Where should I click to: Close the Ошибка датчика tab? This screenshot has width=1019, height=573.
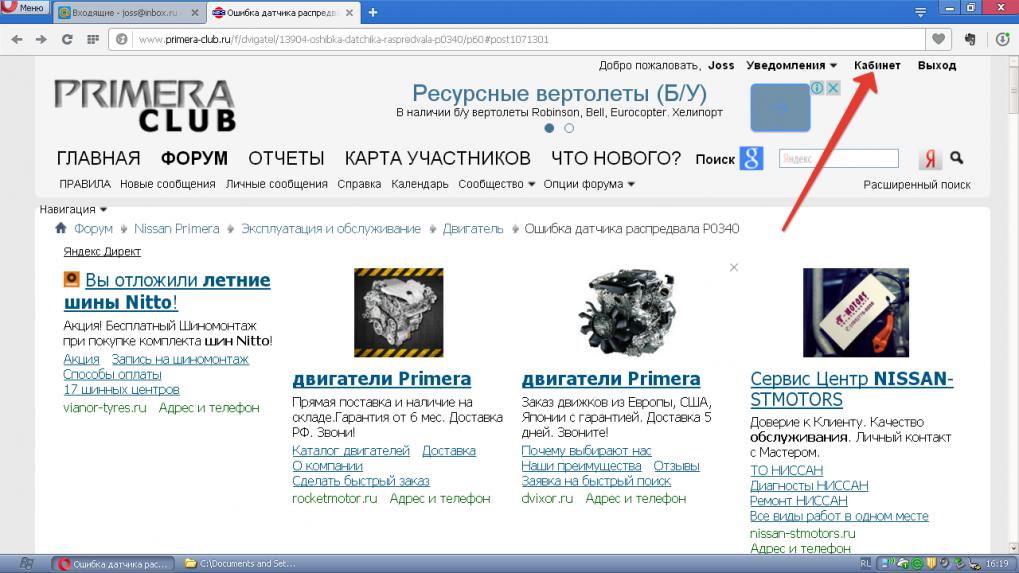coord(349,12)
